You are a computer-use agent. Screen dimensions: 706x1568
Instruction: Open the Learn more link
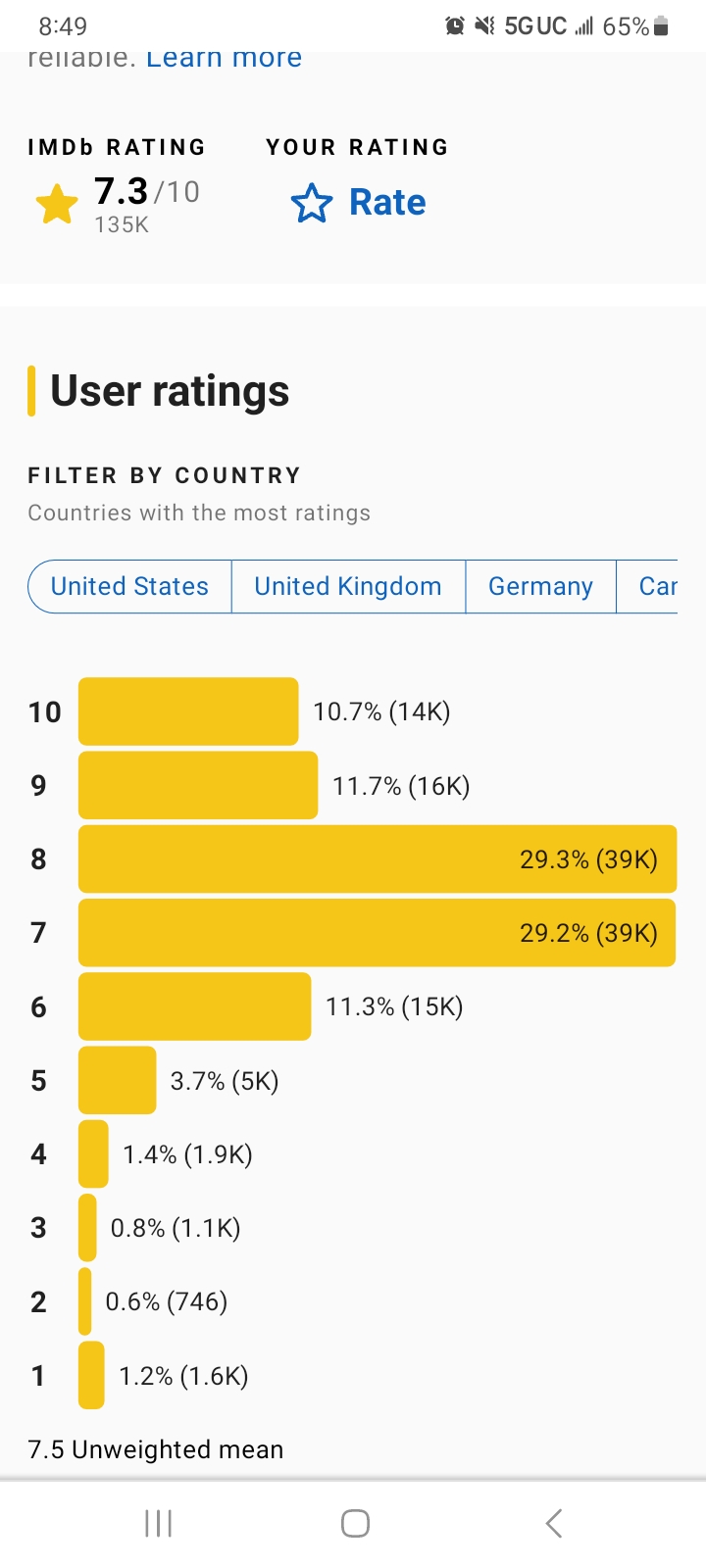point(224,58)
